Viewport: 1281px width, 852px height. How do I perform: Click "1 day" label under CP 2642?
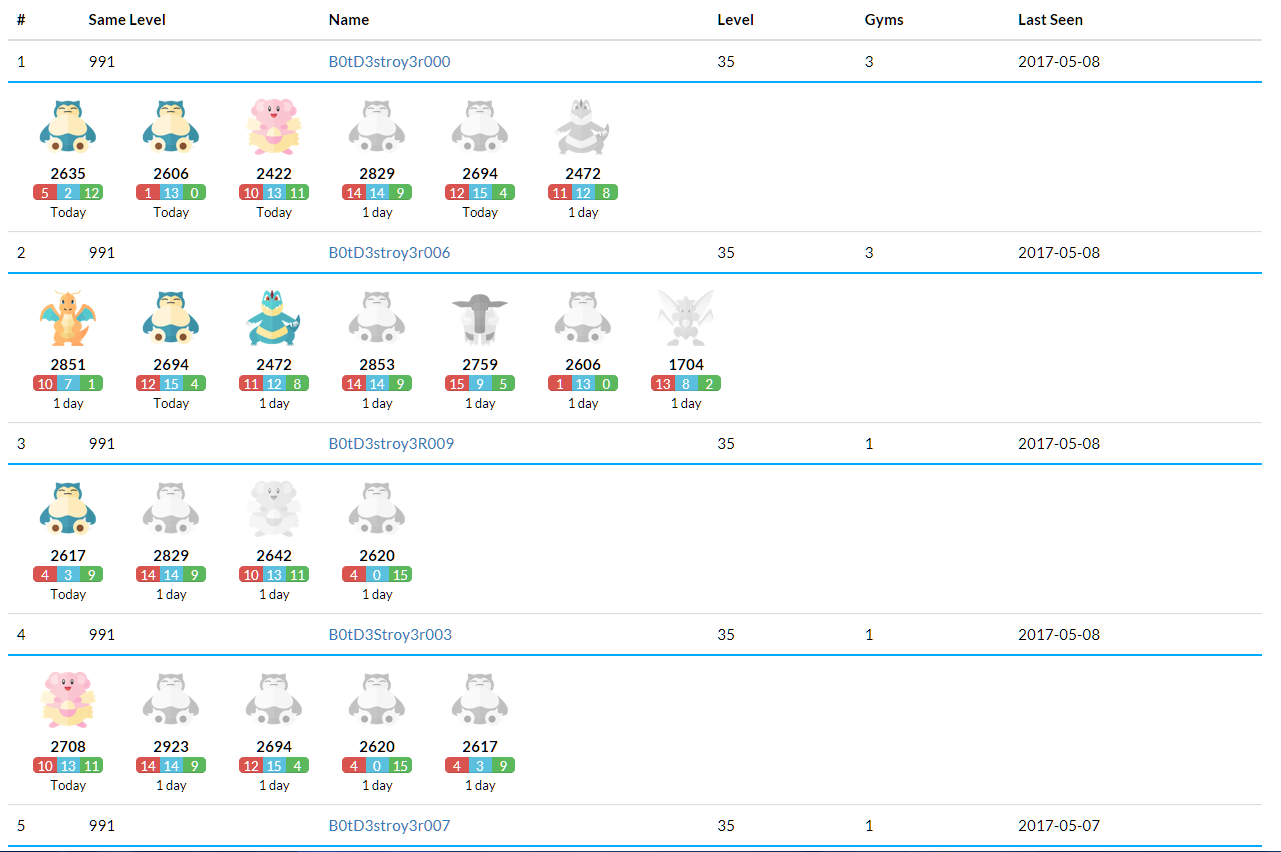(x=274, y=594)
